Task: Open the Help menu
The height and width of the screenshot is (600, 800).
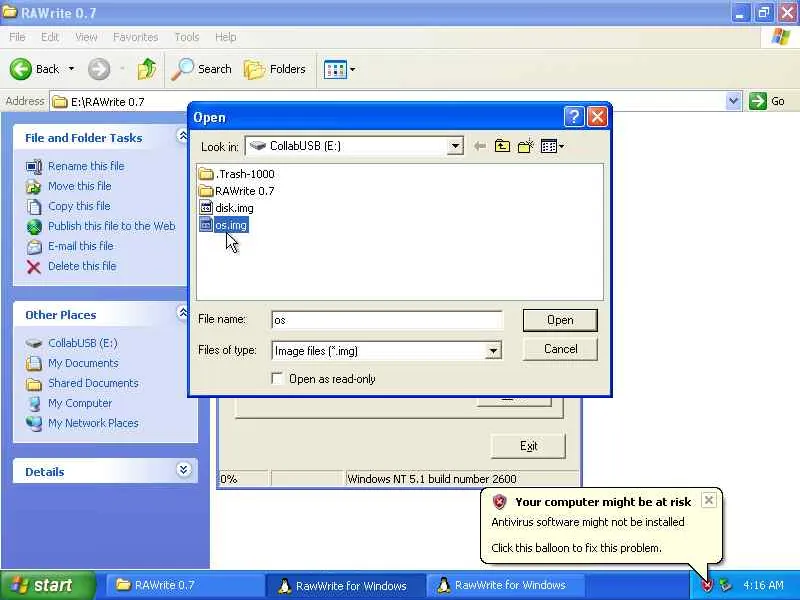Action: [x=226, y=37]
